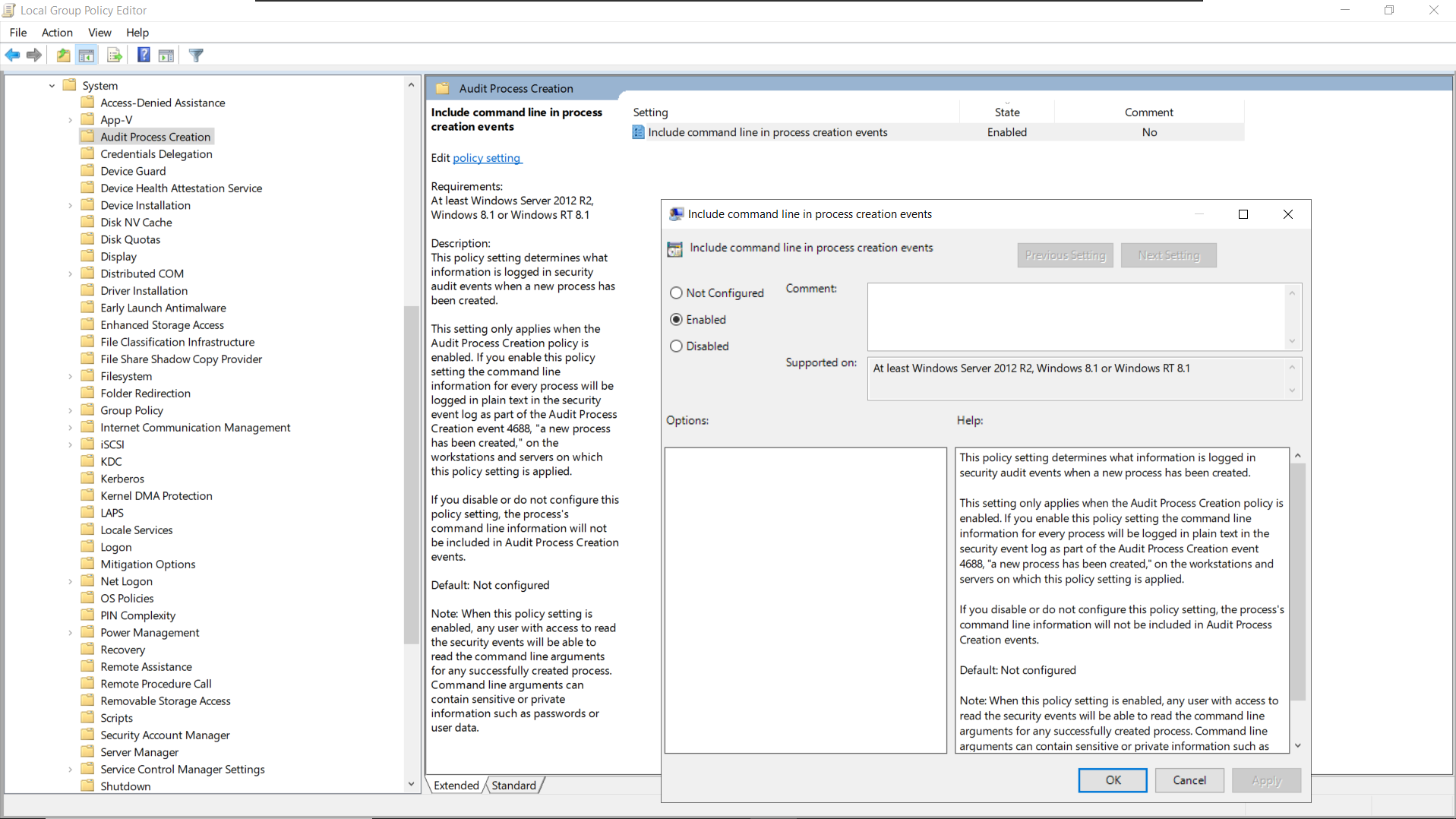Click the Help text scrollbar thumb
This screenshot has height=819, width=1456.
pyautogui.click(x=1298, y=582)
